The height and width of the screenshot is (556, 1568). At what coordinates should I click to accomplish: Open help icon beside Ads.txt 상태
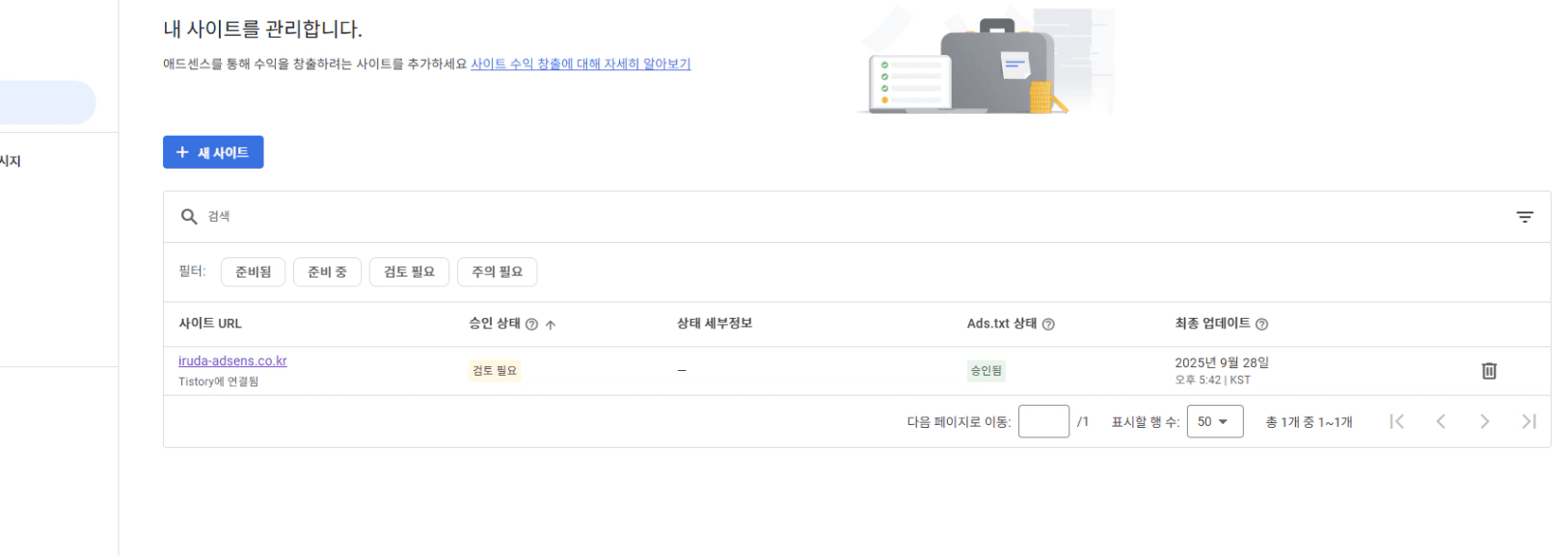pyautogui.click(x=1048, y=325)
